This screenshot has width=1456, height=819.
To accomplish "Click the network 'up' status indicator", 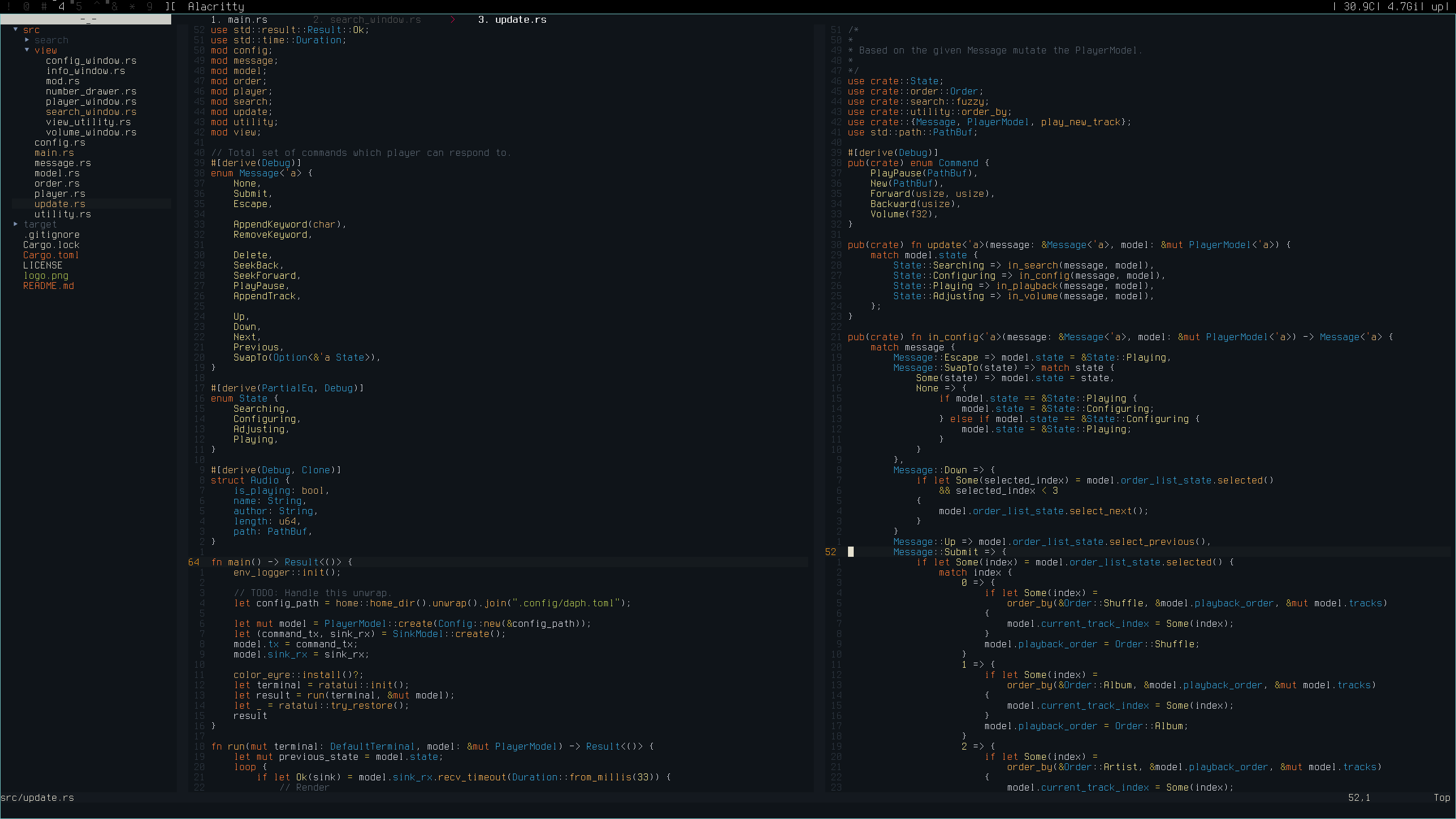I will [x=1438, y=7].
